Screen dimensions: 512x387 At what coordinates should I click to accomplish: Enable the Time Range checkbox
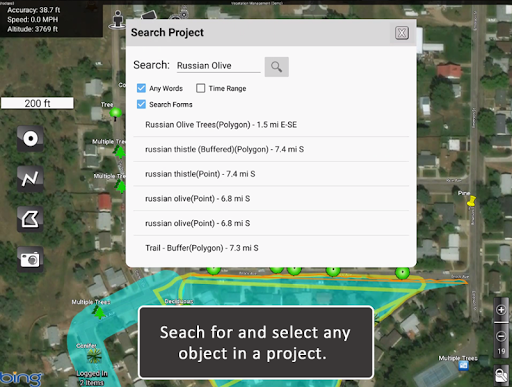pos(200,88)
